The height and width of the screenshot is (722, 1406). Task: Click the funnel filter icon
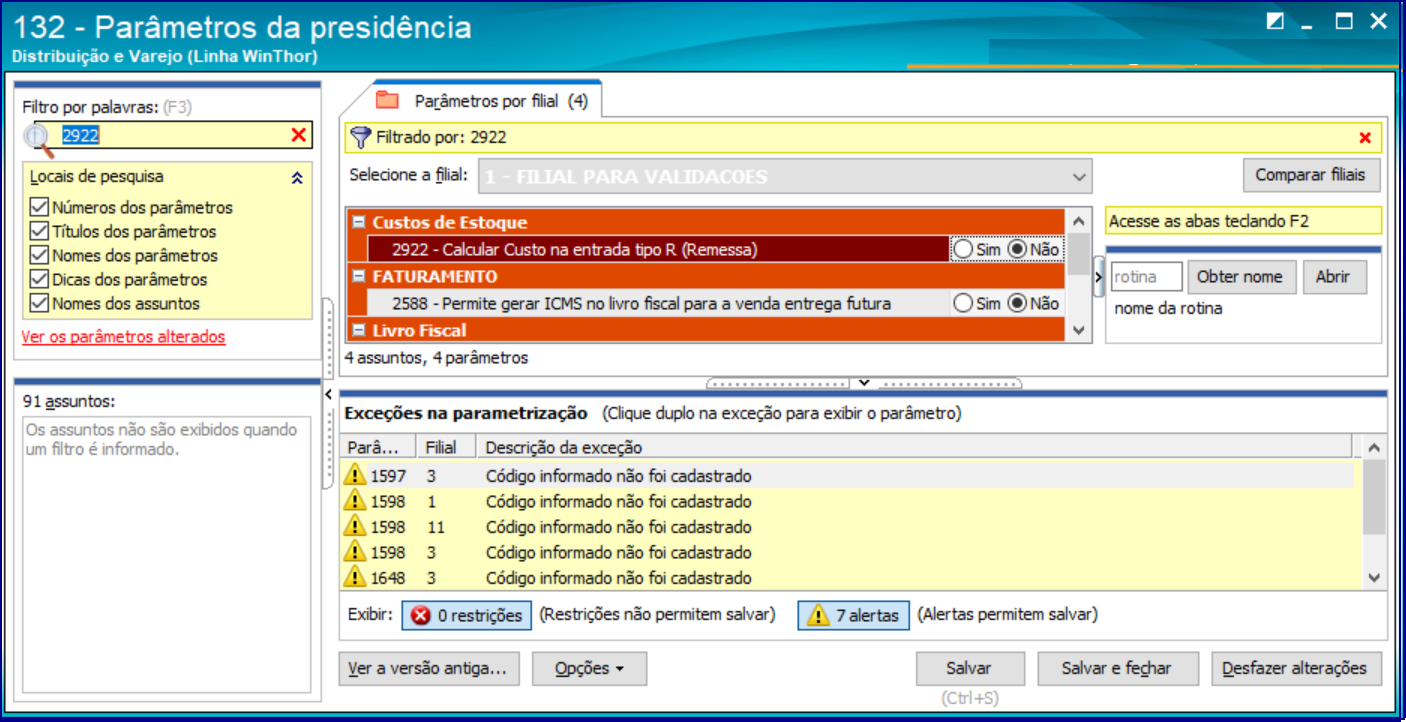pyautogui.click(x=361, y=137)
